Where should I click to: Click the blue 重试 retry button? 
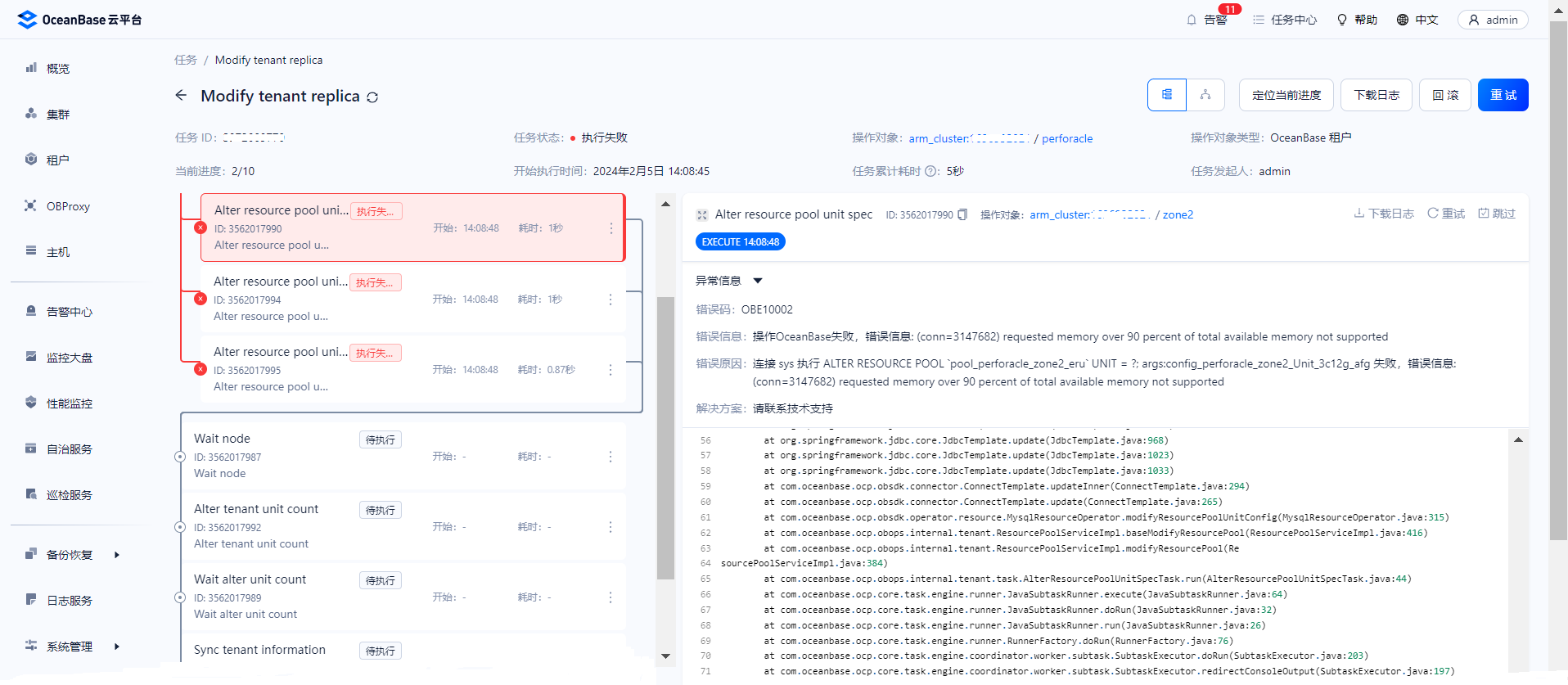point(1503,95)
